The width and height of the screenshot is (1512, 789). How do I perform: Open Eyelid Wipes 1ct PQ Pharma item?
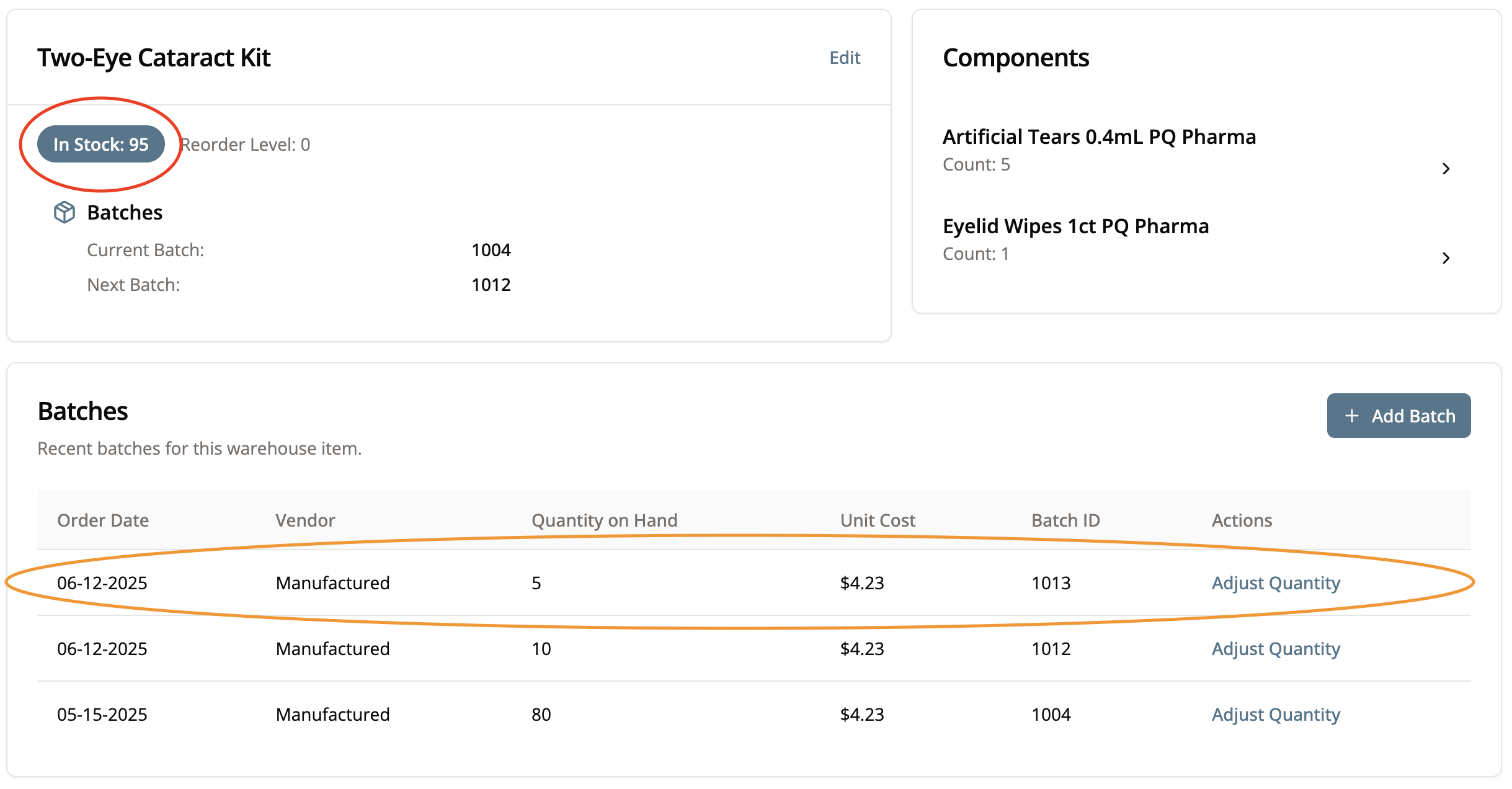(x=1075, y=226)
